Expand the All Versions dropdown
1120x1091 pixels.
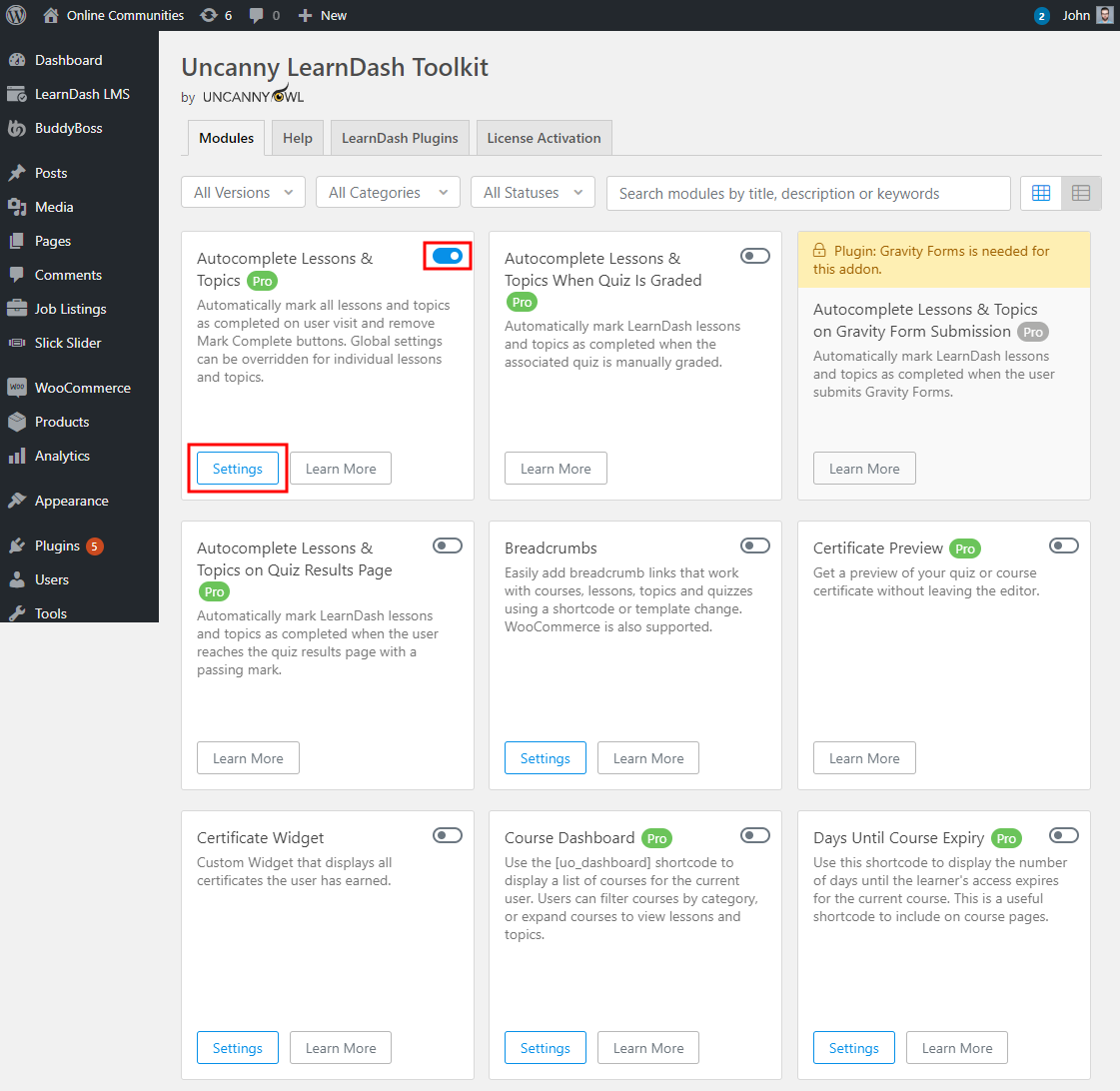pyautogui.click(x=244, y=193)
